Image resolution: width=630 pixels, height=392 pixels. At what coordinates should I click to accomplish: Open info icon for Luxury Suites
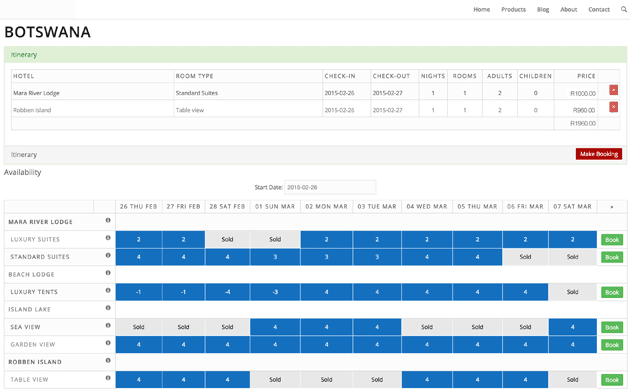pyautogui.click(x=108, y=238)
